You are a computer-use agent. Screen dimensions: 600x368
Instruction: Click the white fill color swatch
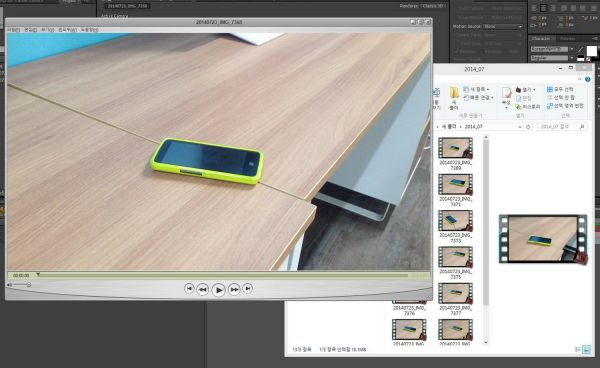pos(592,50)
